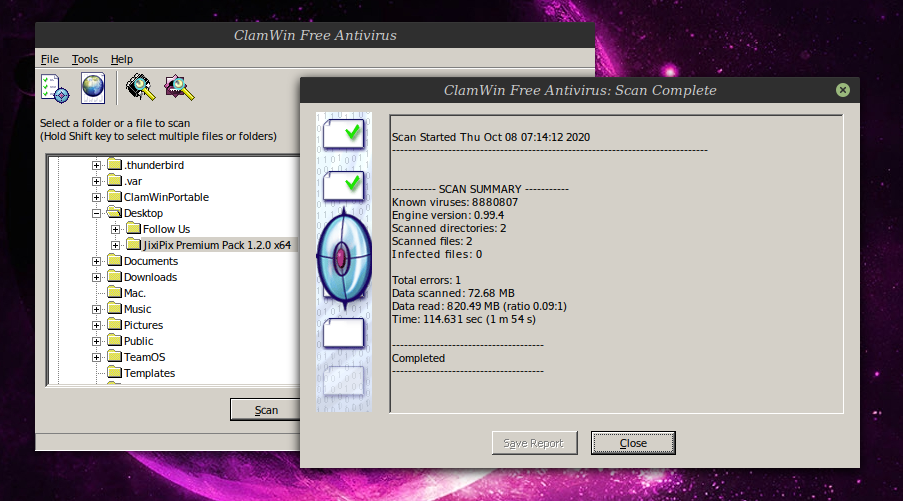
Task: Click the globe icon to update the virus database
Action: click(93, 88)
